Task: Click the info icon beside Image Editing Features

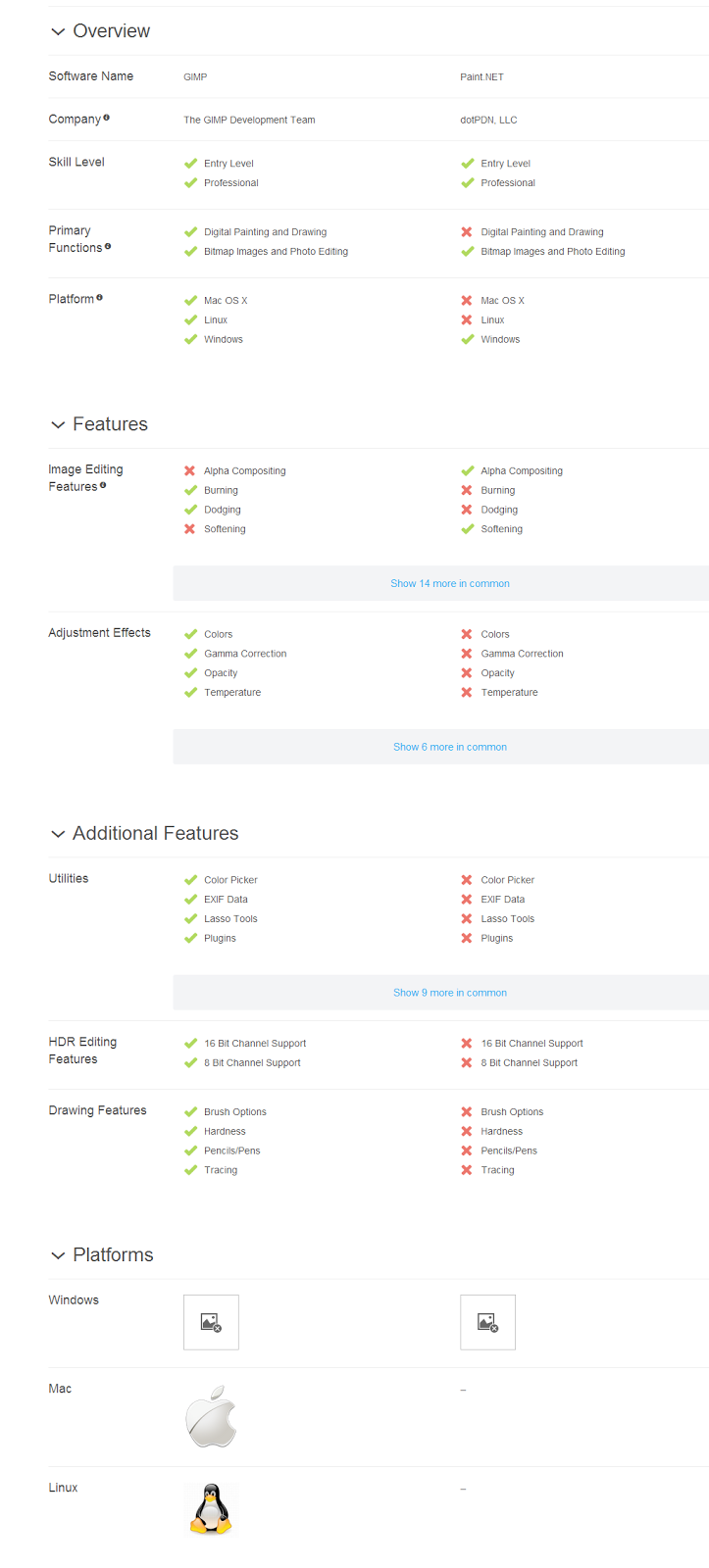Action: pyautogui.click(x=103, y=485)
